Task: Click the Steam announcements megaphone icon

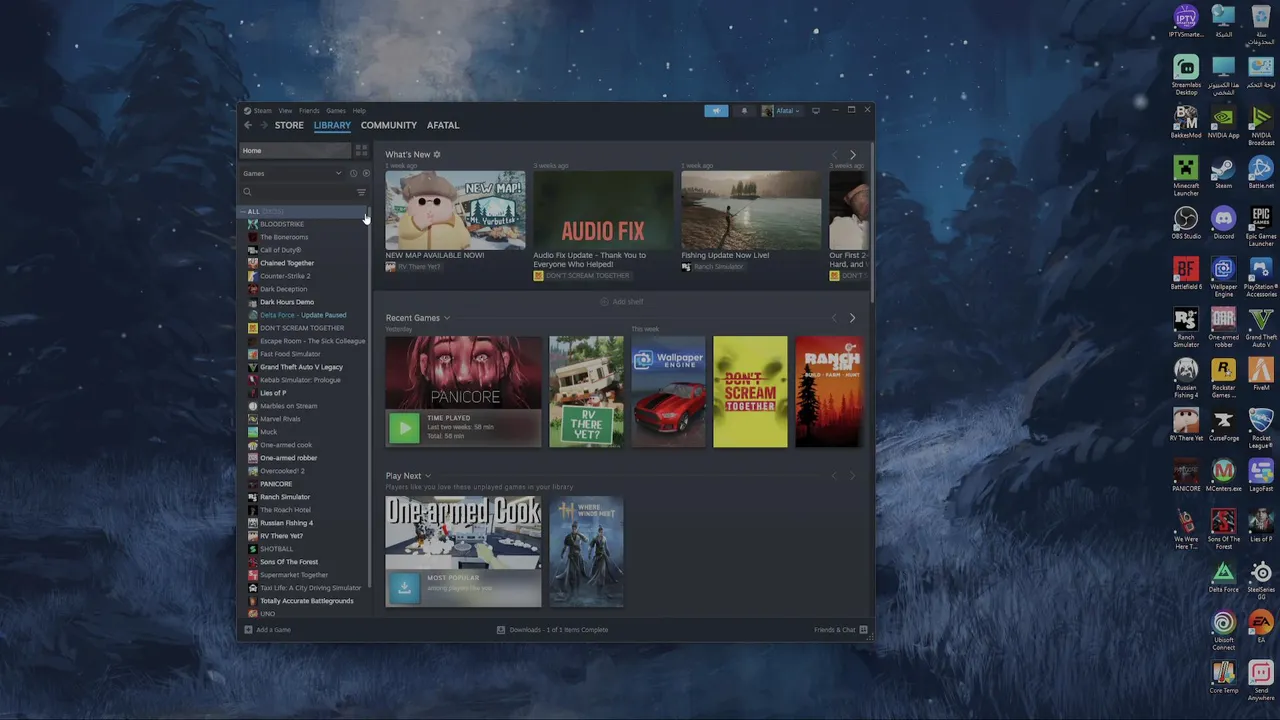Action: [716, 111]
